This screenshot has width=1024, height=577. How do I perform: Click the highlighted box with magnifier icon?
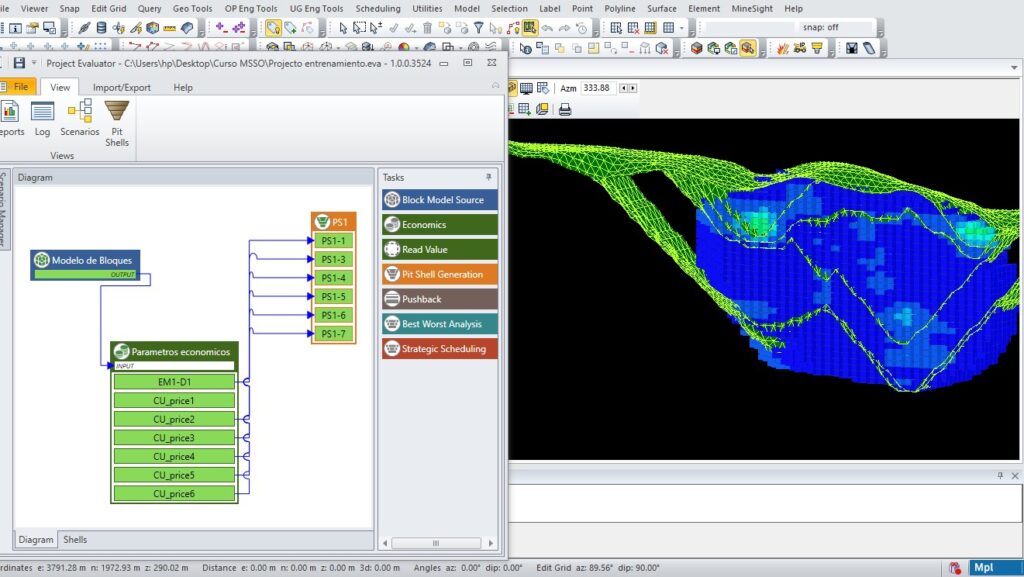748,48
